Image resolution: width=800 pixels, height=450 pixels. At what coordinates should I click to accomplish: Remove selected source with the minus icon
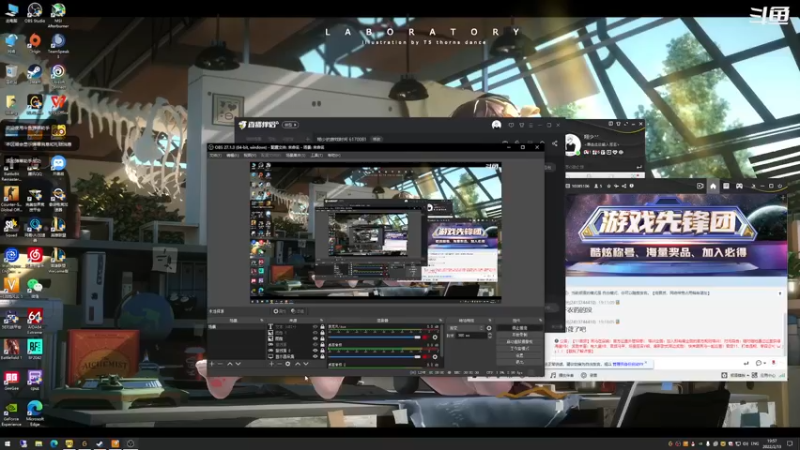[x=280, y=364]
